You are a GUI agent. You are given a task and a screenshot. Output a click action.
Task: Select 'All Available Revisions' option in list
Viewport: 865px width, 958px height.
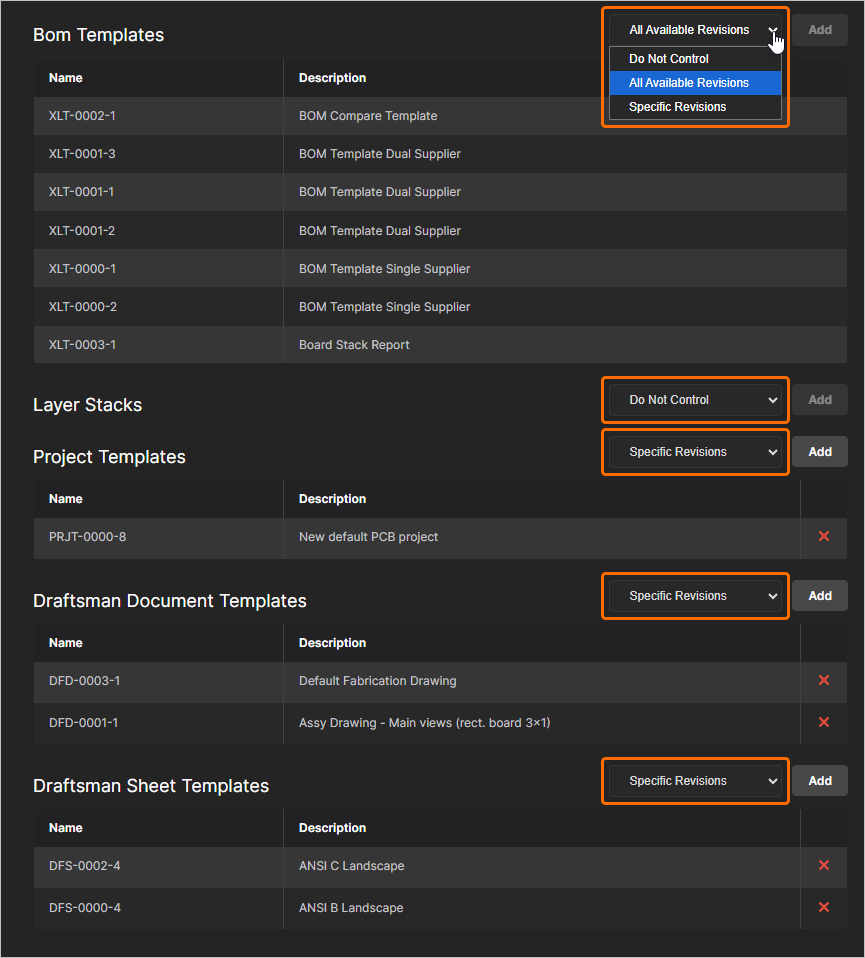689,83
